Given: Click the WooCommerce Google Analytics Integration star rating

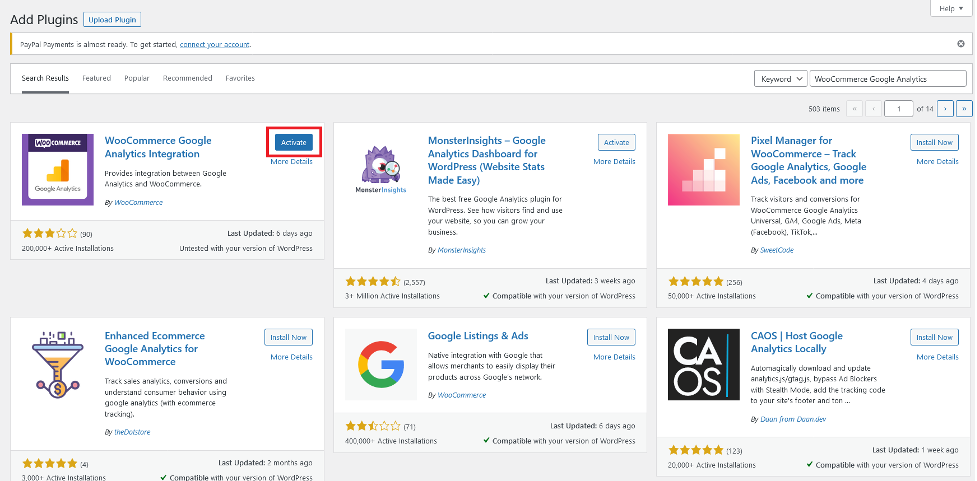Looking at the screenshot, I should point(50,234).
